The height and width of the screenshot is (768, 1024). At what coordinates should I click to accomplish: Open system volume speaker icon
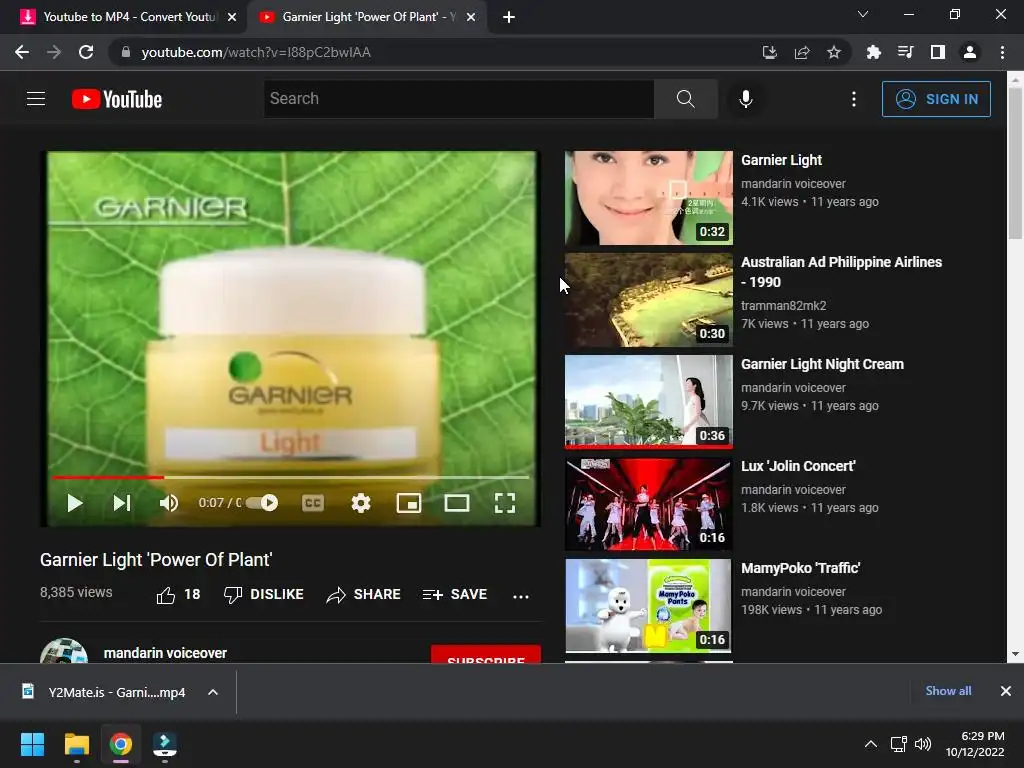tap(922, 744)
